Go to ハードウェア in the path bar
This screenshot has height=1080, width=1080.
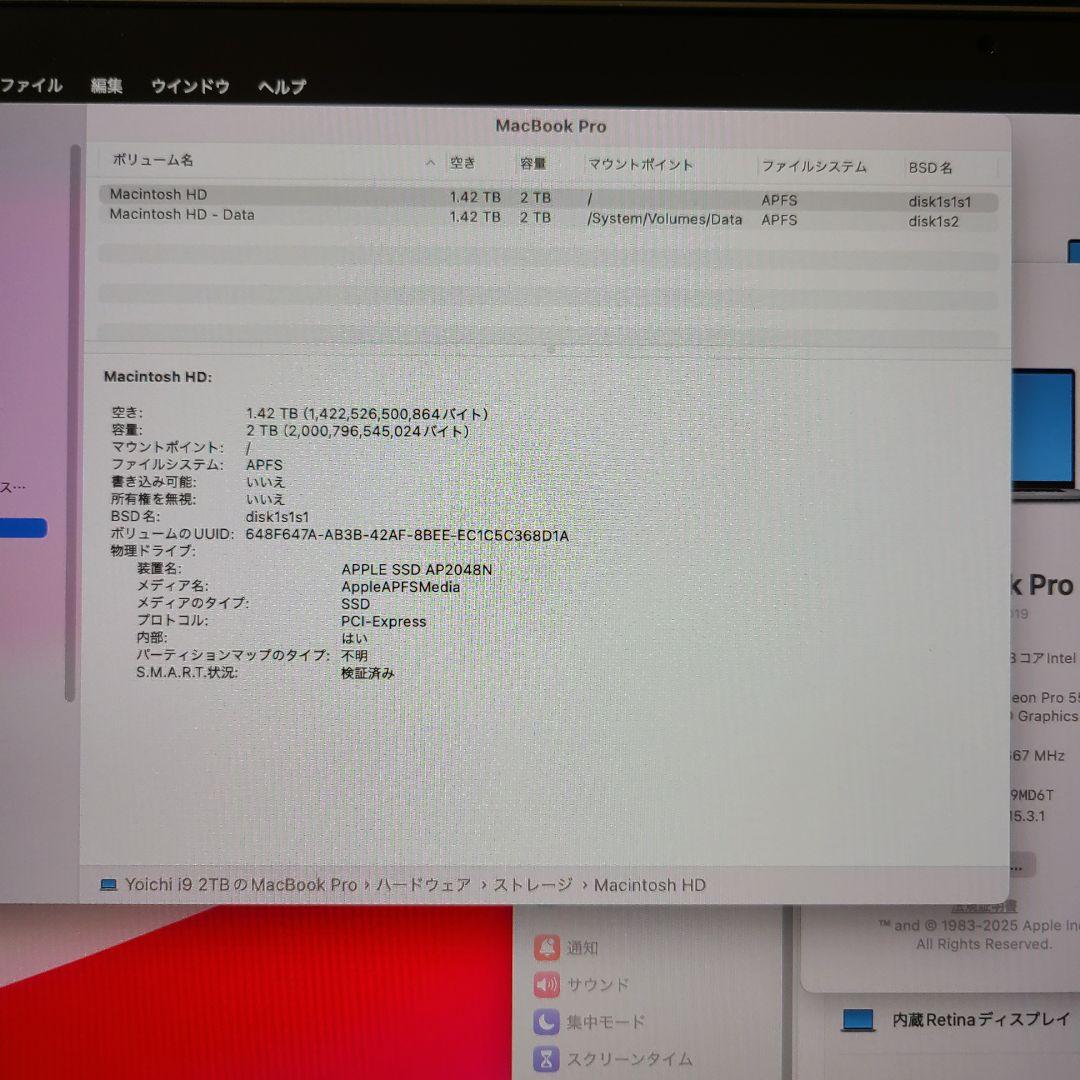coord(424,884)
